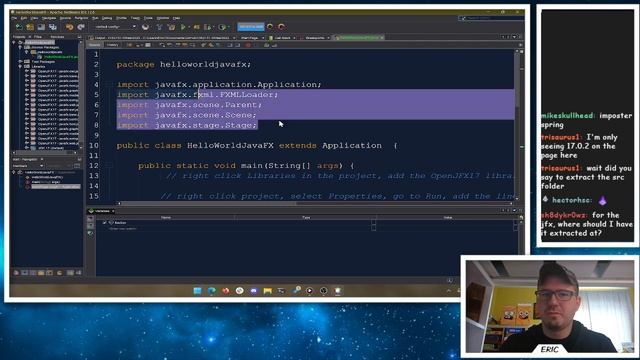Open the Navigate menu
Viewport: 640px width, 360px height.
(x=49, y=18)
